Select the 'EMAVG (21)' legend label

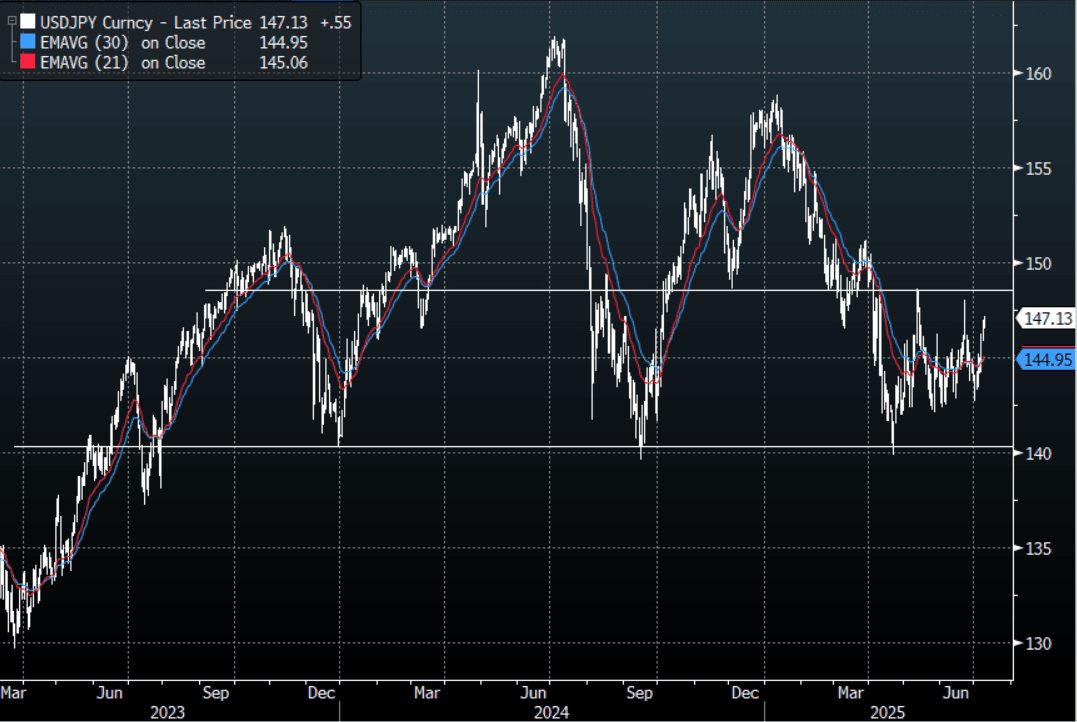(x=84, y=63)
